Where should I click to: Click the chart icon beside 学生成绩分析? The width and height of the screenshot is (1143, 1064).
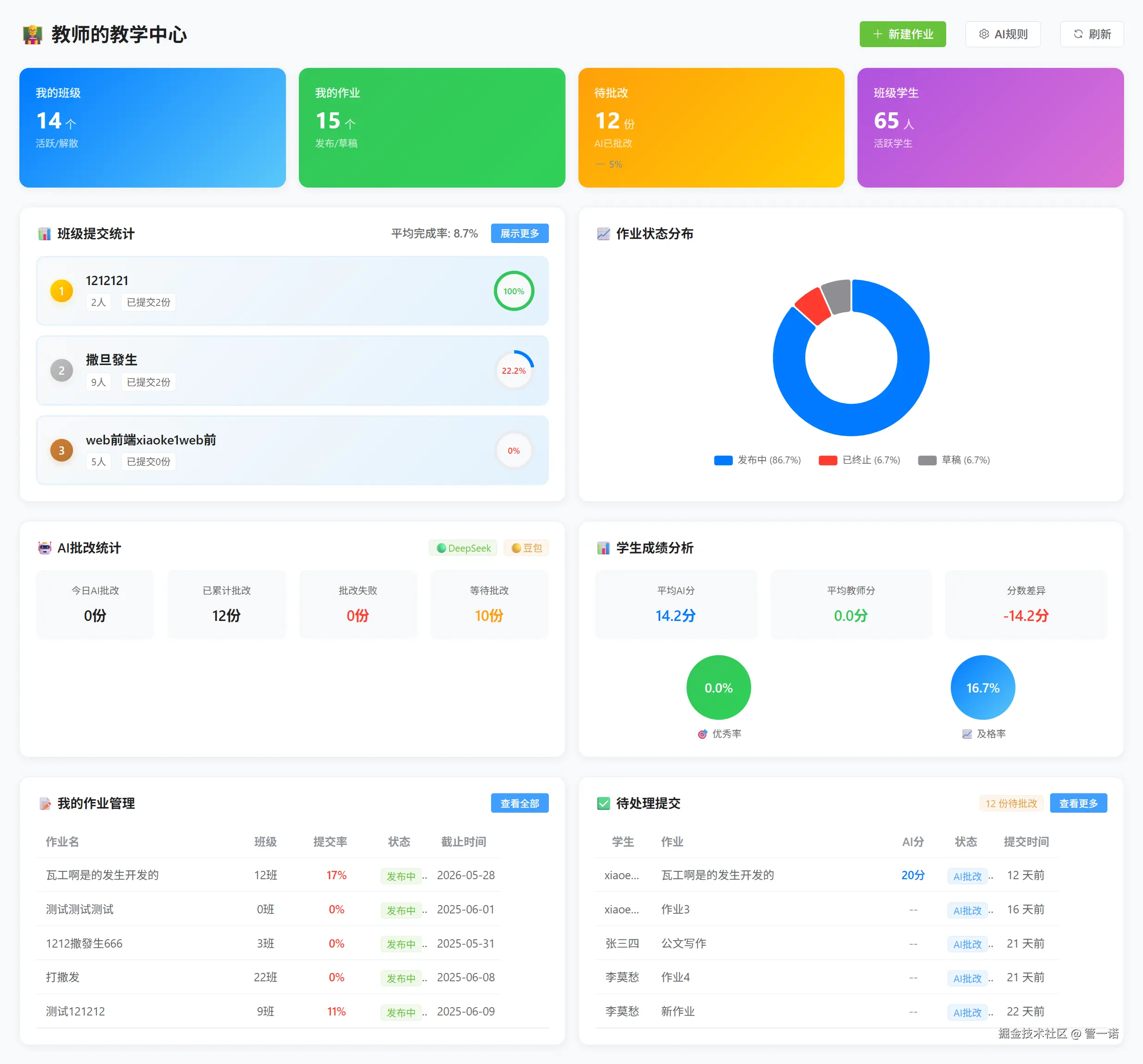[x=603, y=548]
